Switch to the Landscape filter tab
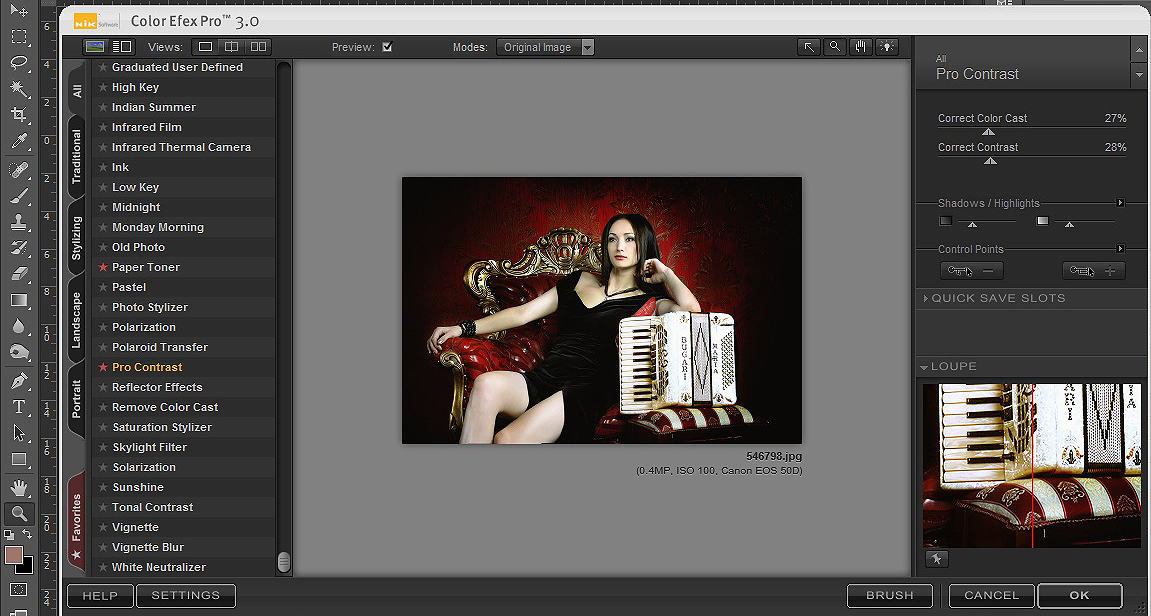Viewport: 1151px width, 616px height. 77,321
